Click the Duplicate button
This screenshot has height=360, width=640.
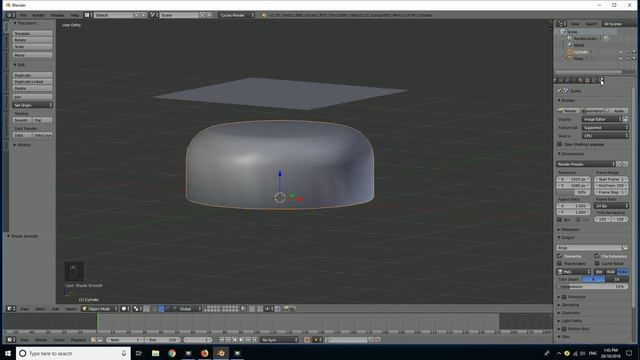coord(32,75)
